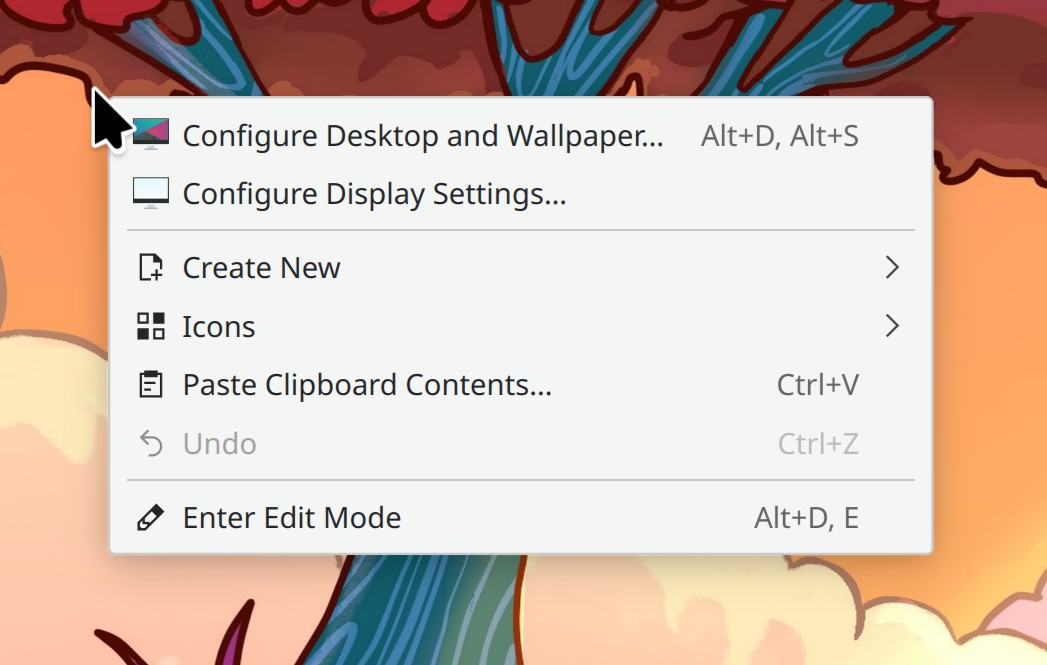Select the Create New menu entry

521,268
